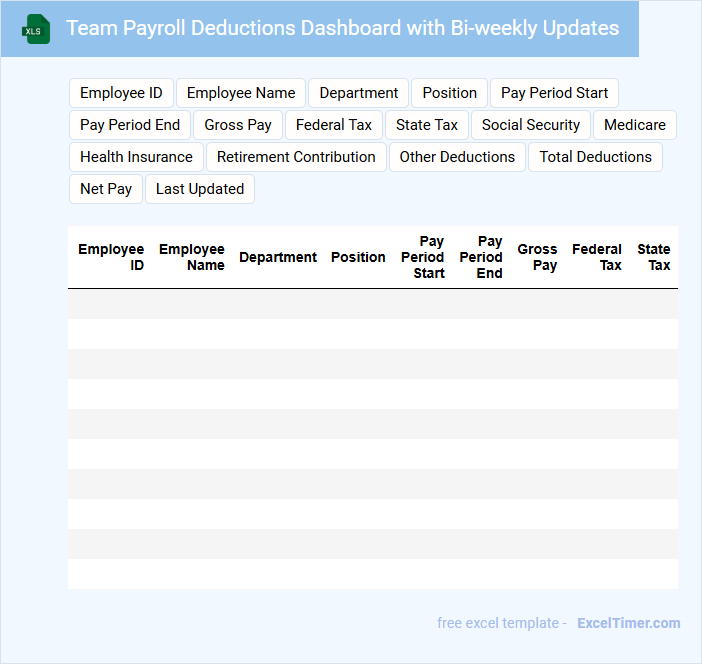Image resolution: width=702 pixels, height=664 pixels.
Task: Select the Position column header
Action: tap(358, 257)
